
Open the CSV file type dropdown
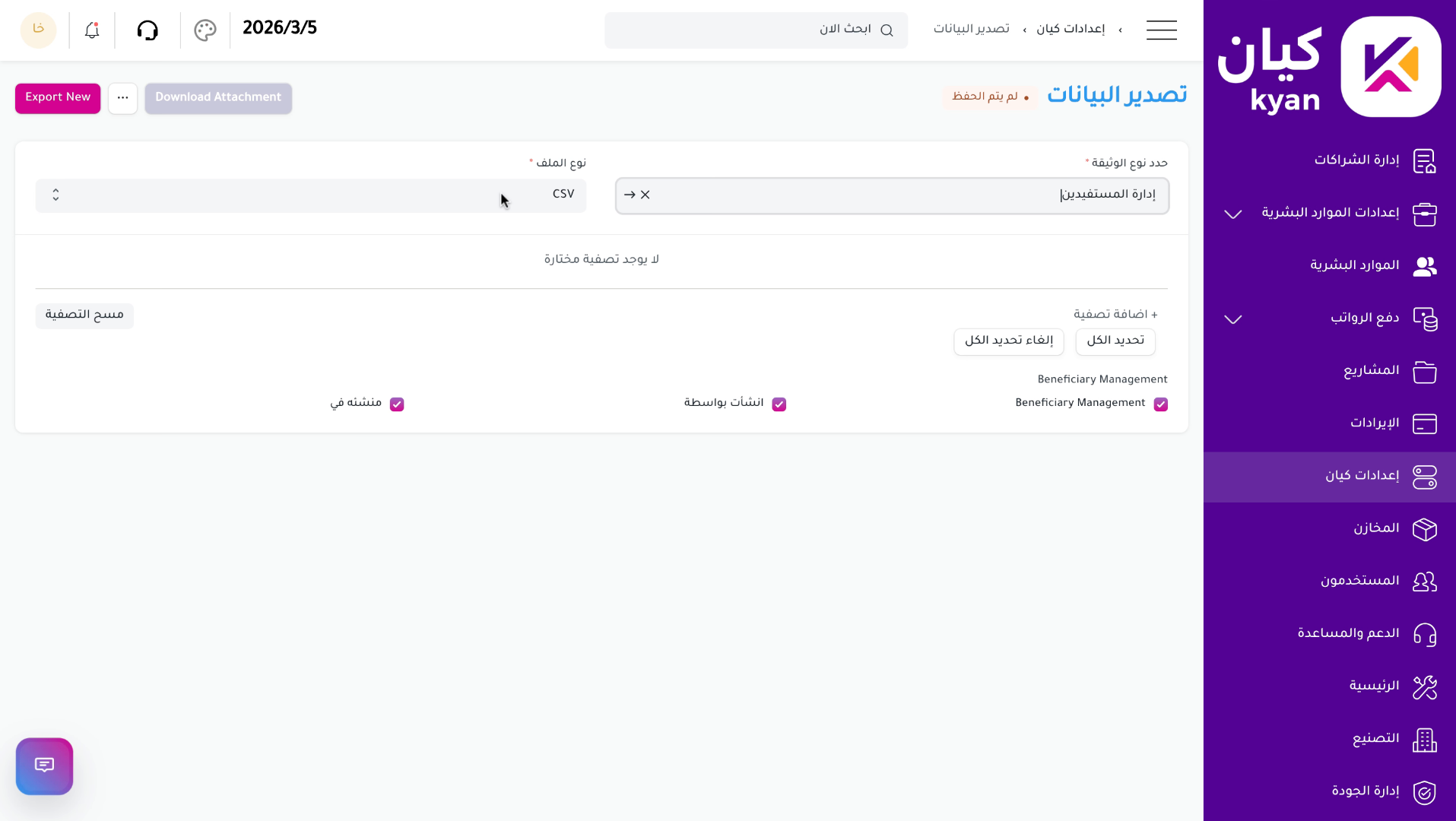(310, 195)
